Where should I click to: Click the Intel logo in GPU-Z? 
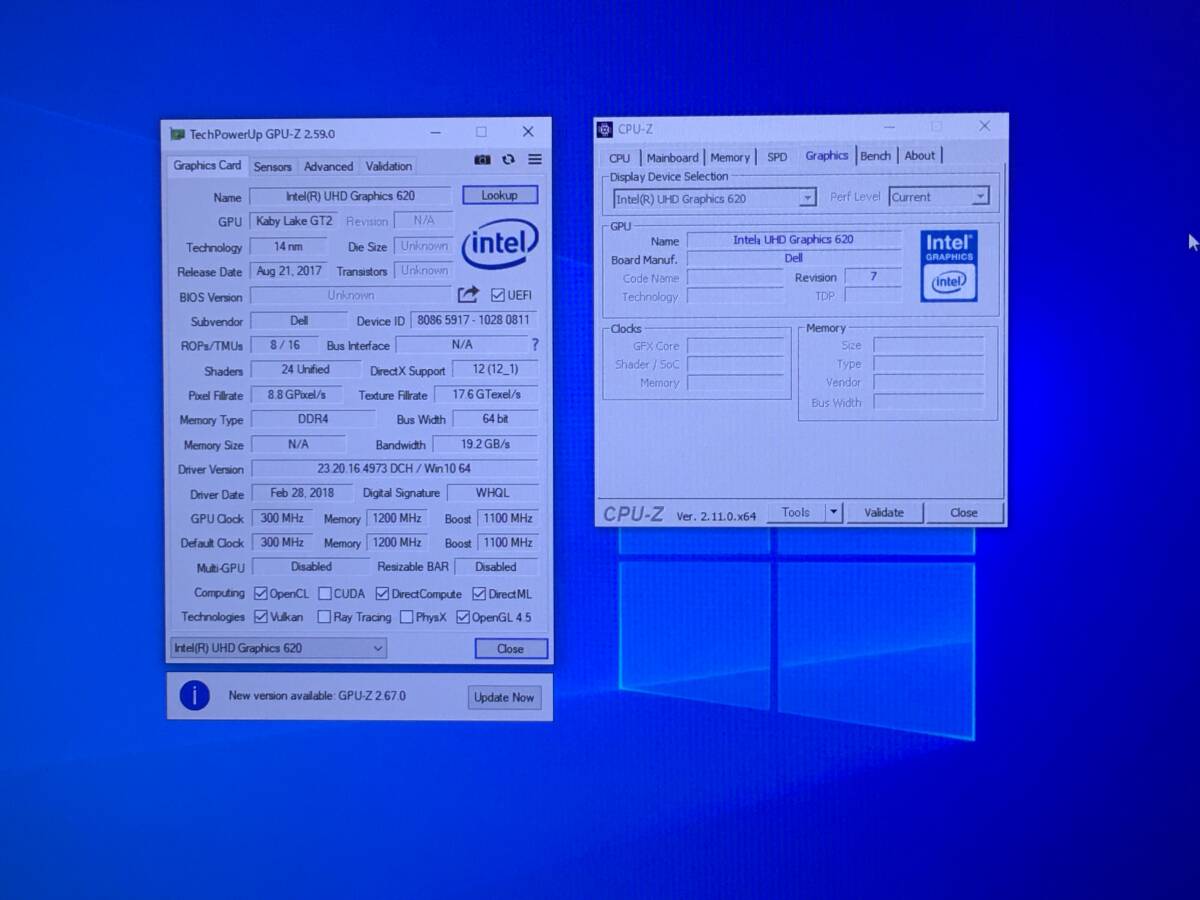point(500,245)
